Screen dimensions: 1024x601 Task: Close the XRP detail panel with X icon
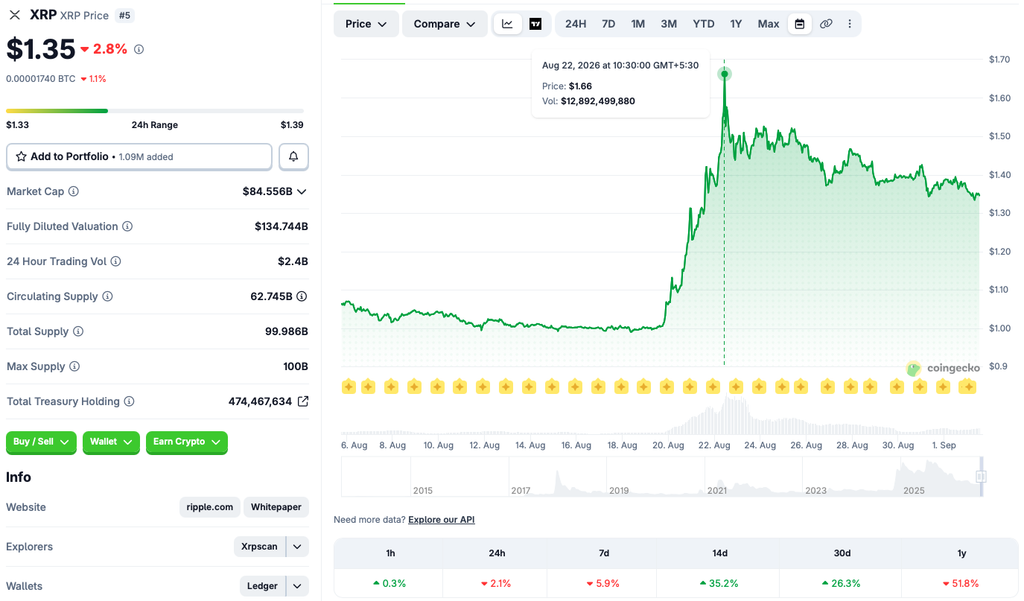[14, 15]
